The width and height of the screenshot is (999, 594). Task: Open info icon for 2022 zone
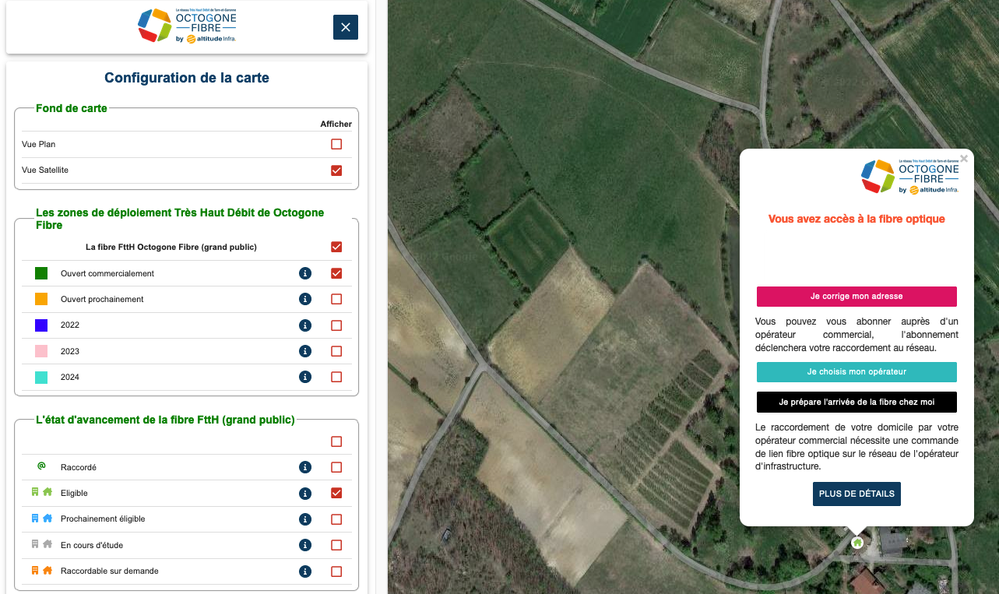click(305, 325)
